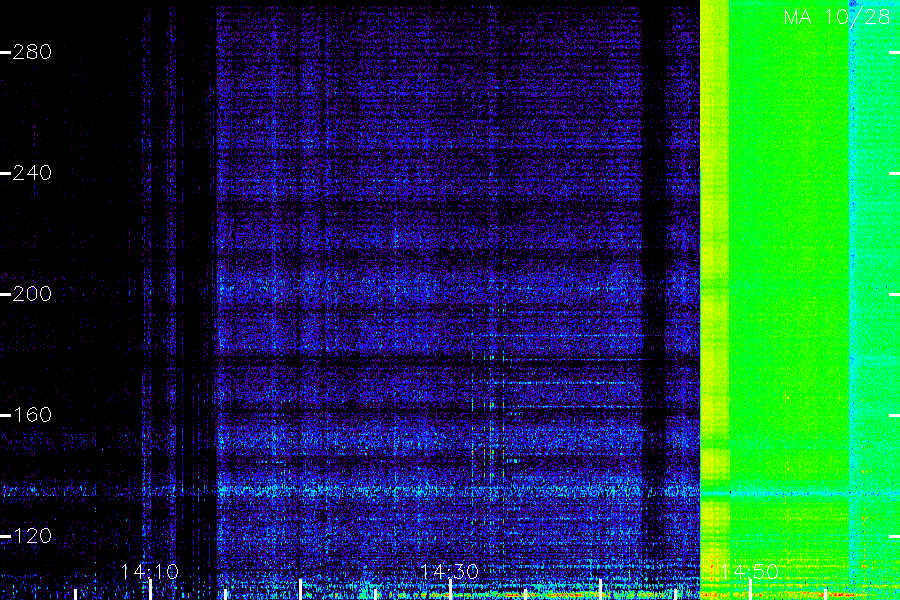
Task: Click the 200 frequency axis label
Action: point(32,294)
